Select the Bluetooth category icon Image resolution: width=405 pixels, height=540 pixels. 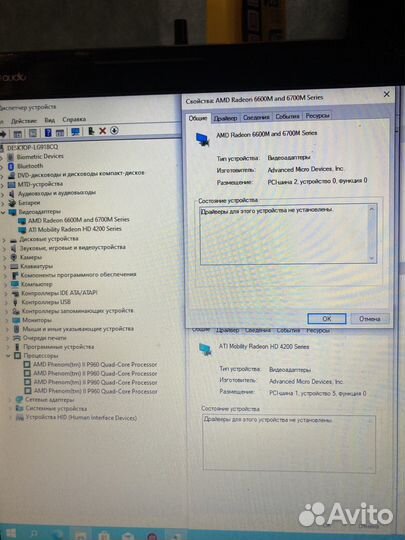tap(11, 166)
